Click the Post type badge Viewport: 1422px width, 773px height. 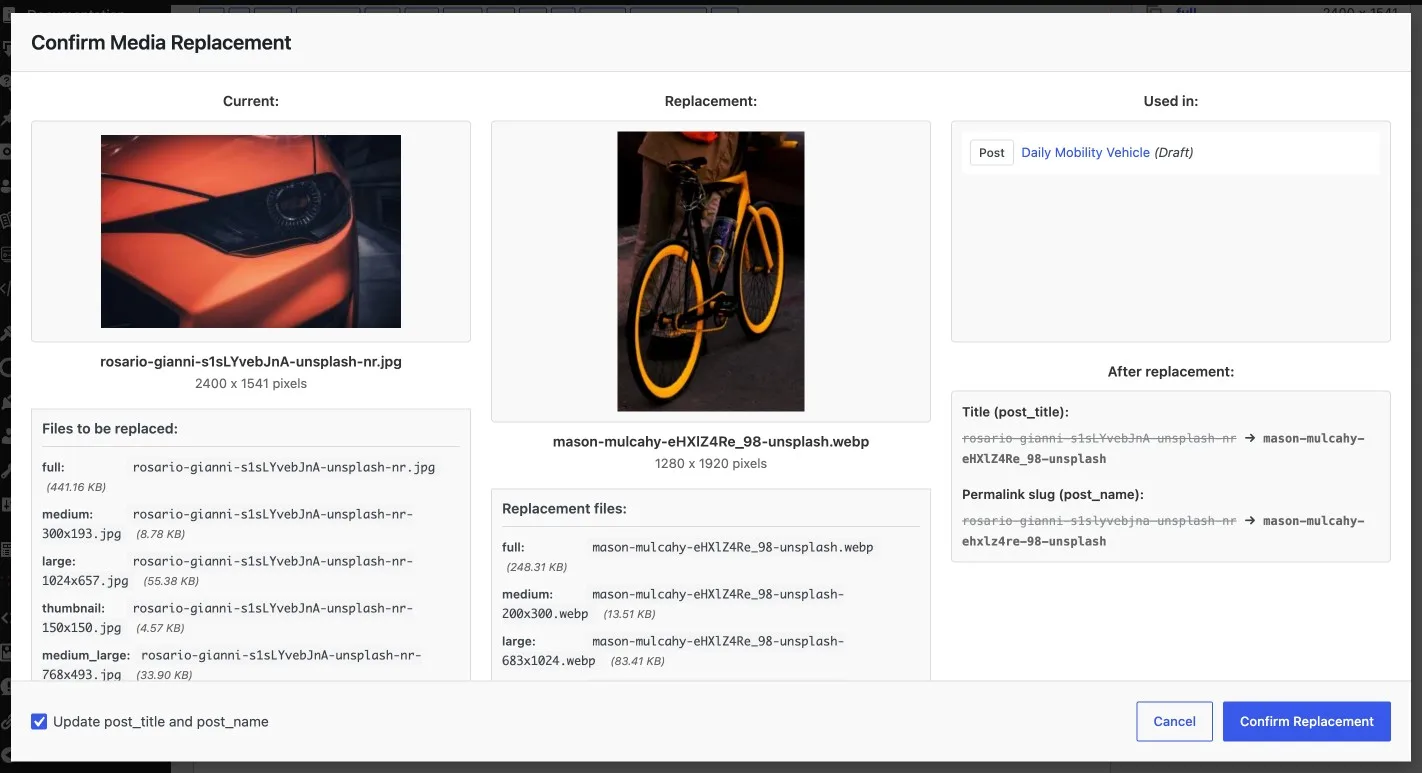click(x=992, y=152)
